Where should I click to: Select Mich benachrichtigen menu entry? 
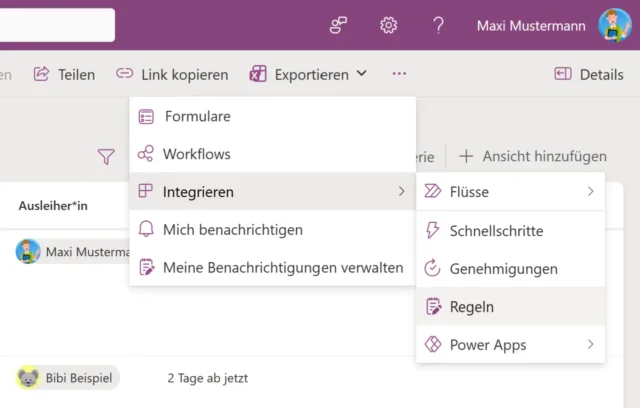click(273, 229)
